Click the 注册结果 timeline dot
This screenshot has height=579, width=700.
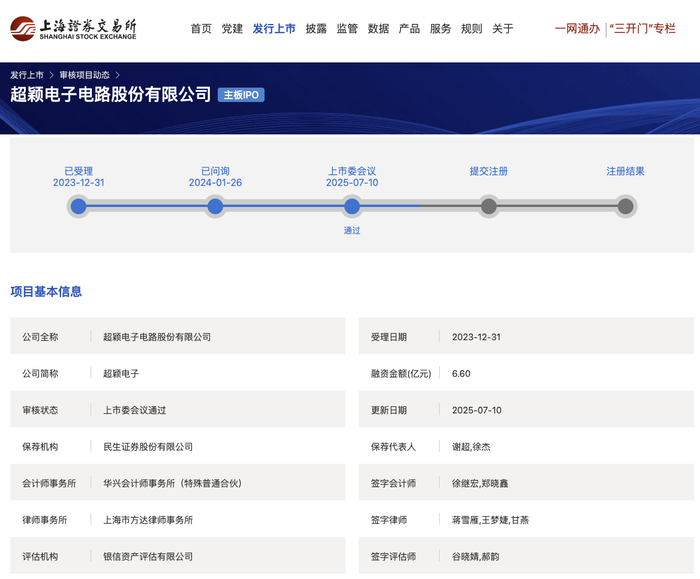[x=625, y=206]
